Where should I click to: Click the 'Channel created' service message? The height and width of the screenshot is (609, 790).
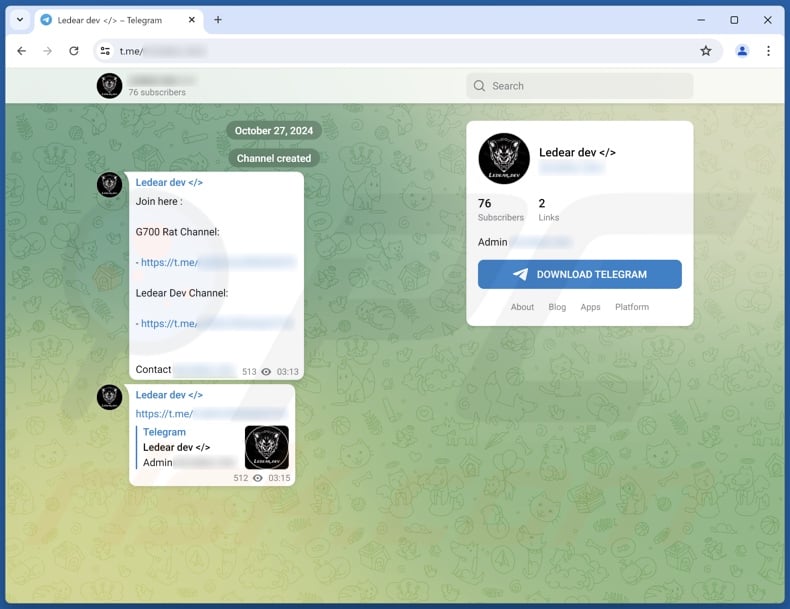point(274,158)
